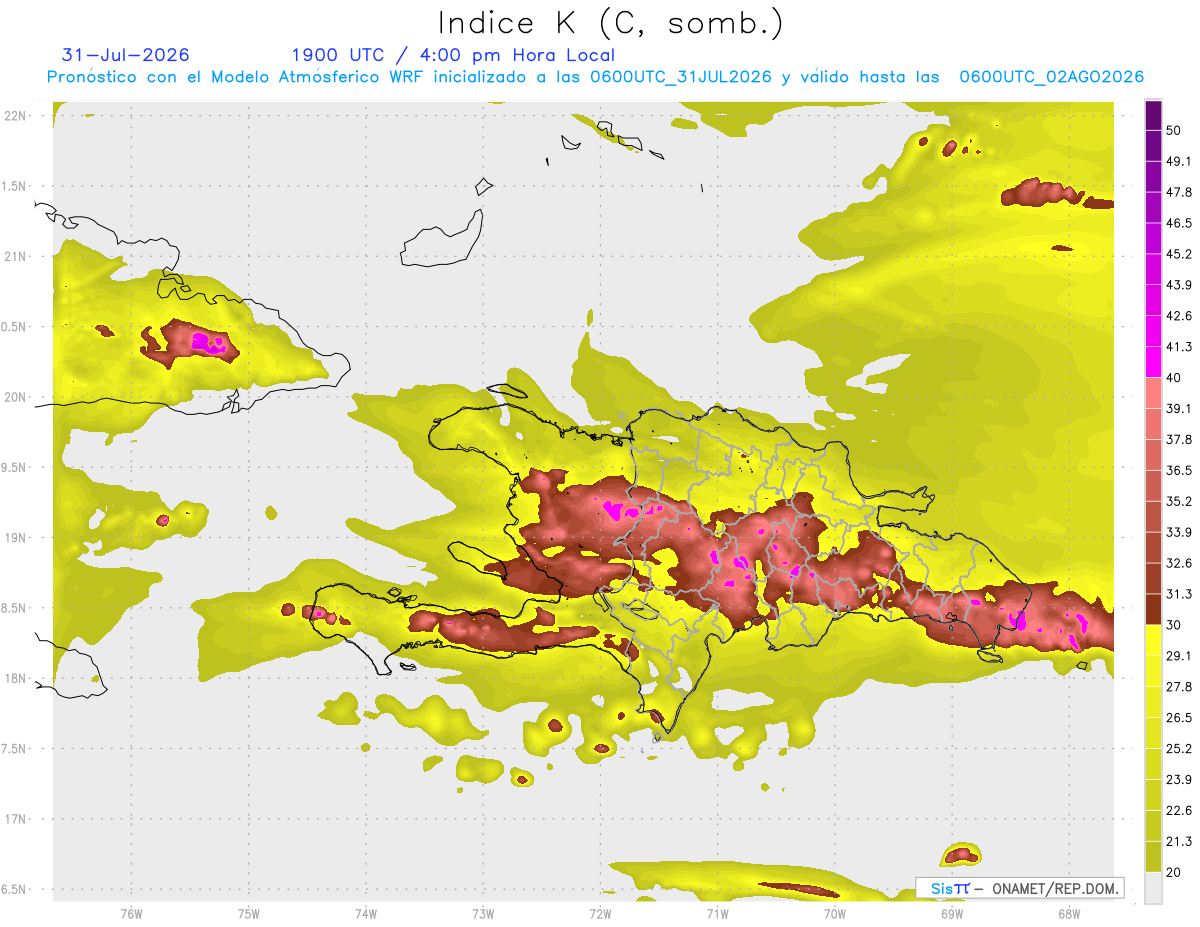This screenshot has width=1200, height=927.
Task: Pick the dark brown legend swatch between 30 and 31.3
Action: tap(1153, 609)
